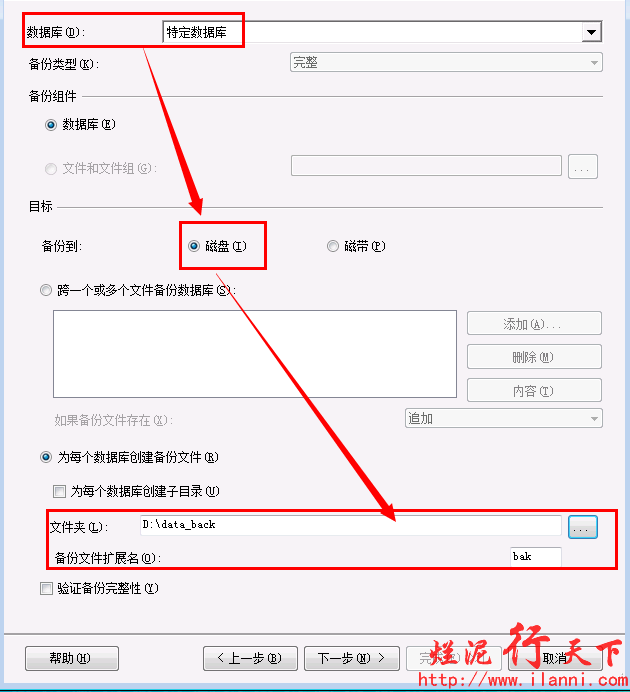Click the 备份文件扩展名 bak field
Image resolution: width=630 pixels, height=692 pixels.
click(x=536, y=557)
